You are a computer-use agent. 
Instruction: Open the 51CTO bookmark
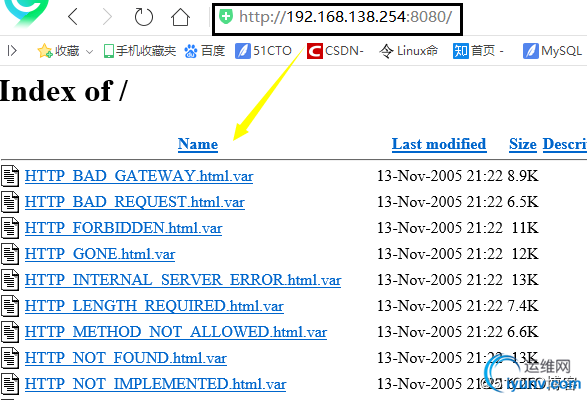(x=263, y=51)
